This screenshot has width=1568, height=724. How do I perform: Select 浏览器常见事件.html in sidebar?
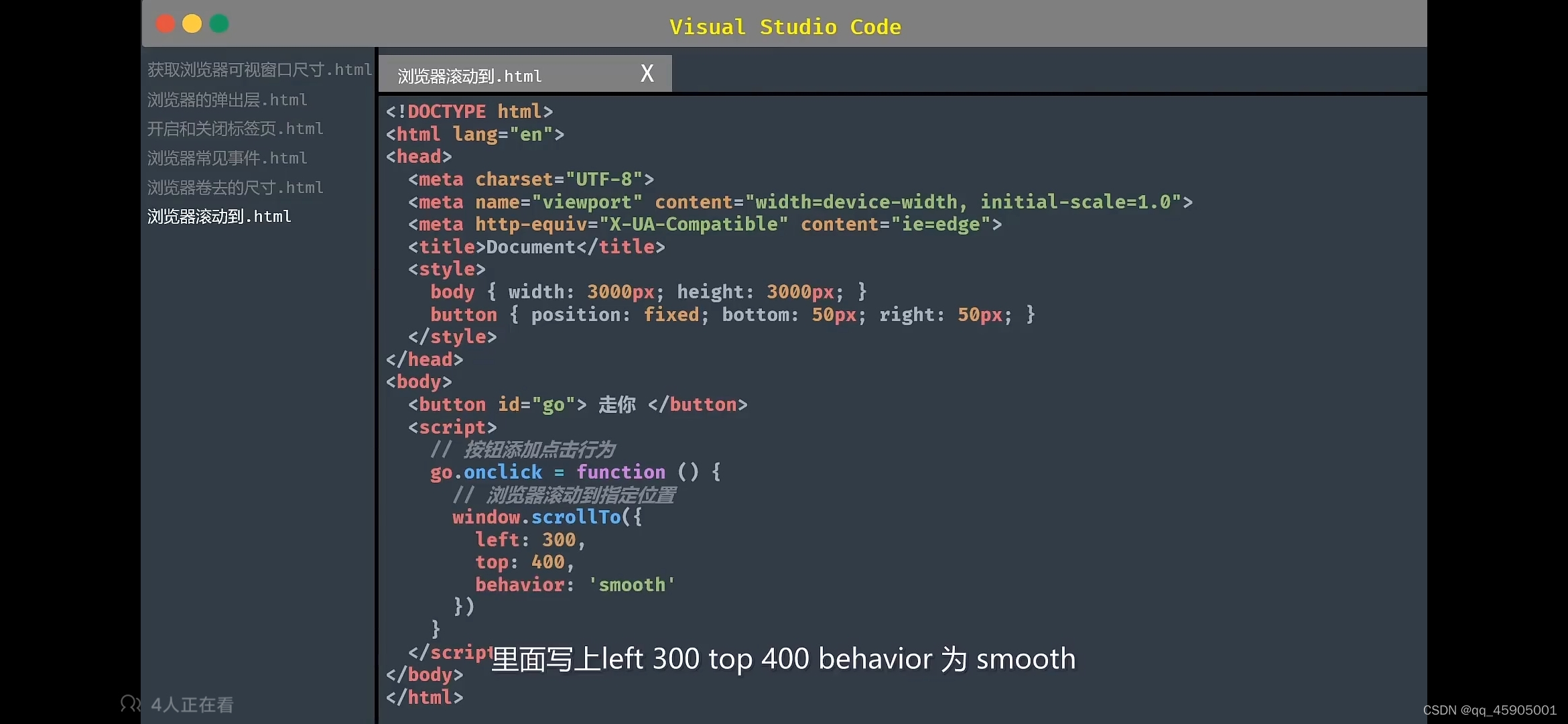227,158
